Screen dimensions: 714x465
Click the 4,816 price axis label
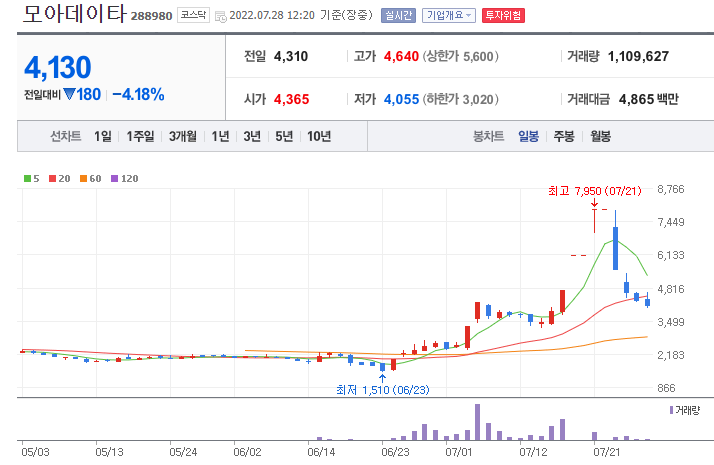pyautogui.click(x=671, y=289)
